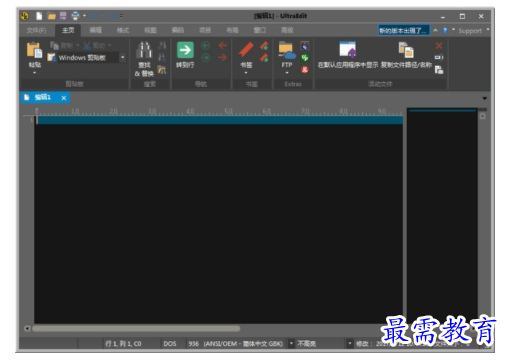Click the green circular Extras icon
Image resolution: width=505 pixels, height=362 pixels.
[305, 58]
